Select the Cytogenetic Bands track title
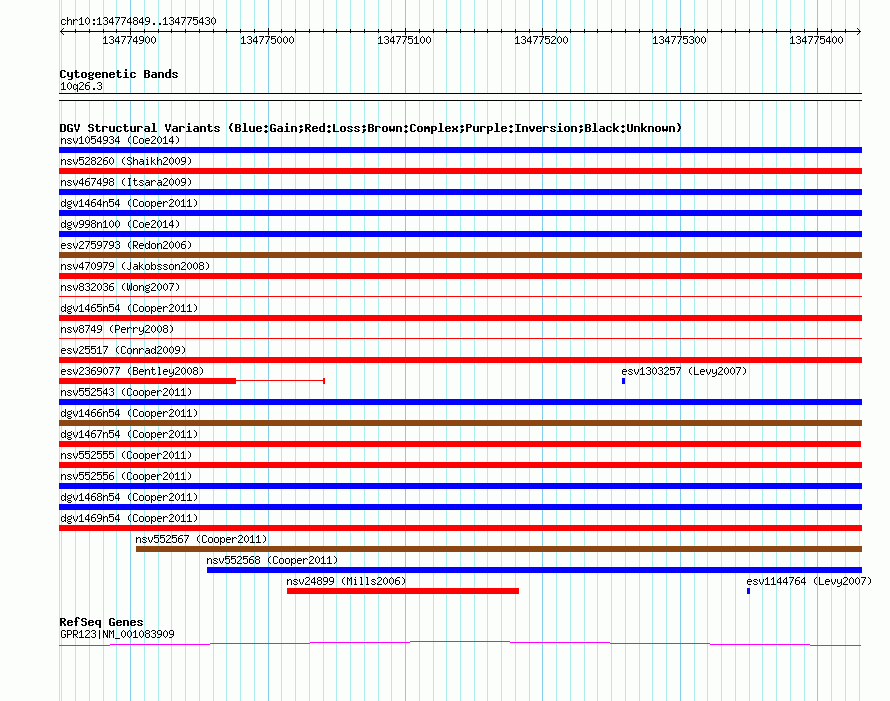This screenshot has height=701, width=890. pos(119,74)
